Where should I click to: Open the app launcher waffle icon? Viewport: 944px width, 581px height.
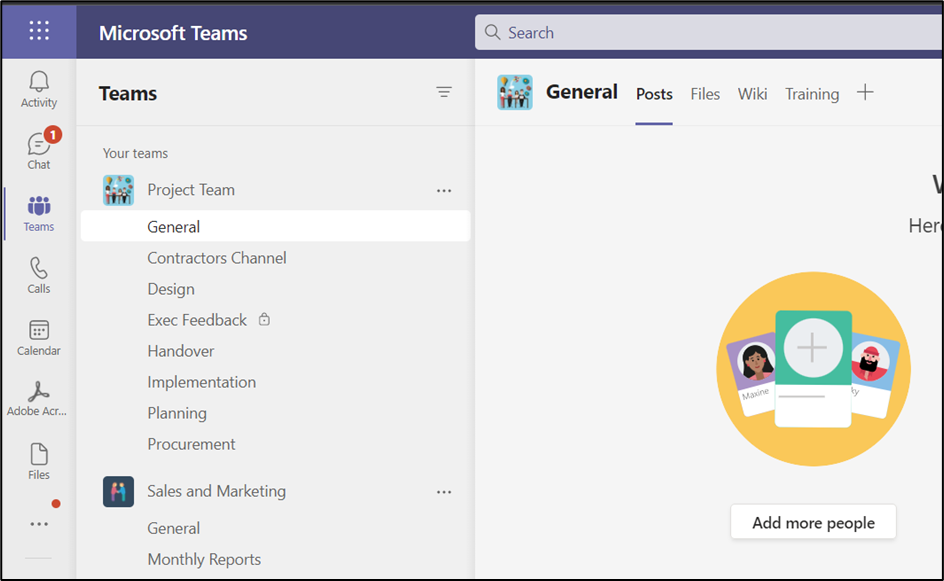click(x=39, y=30)
